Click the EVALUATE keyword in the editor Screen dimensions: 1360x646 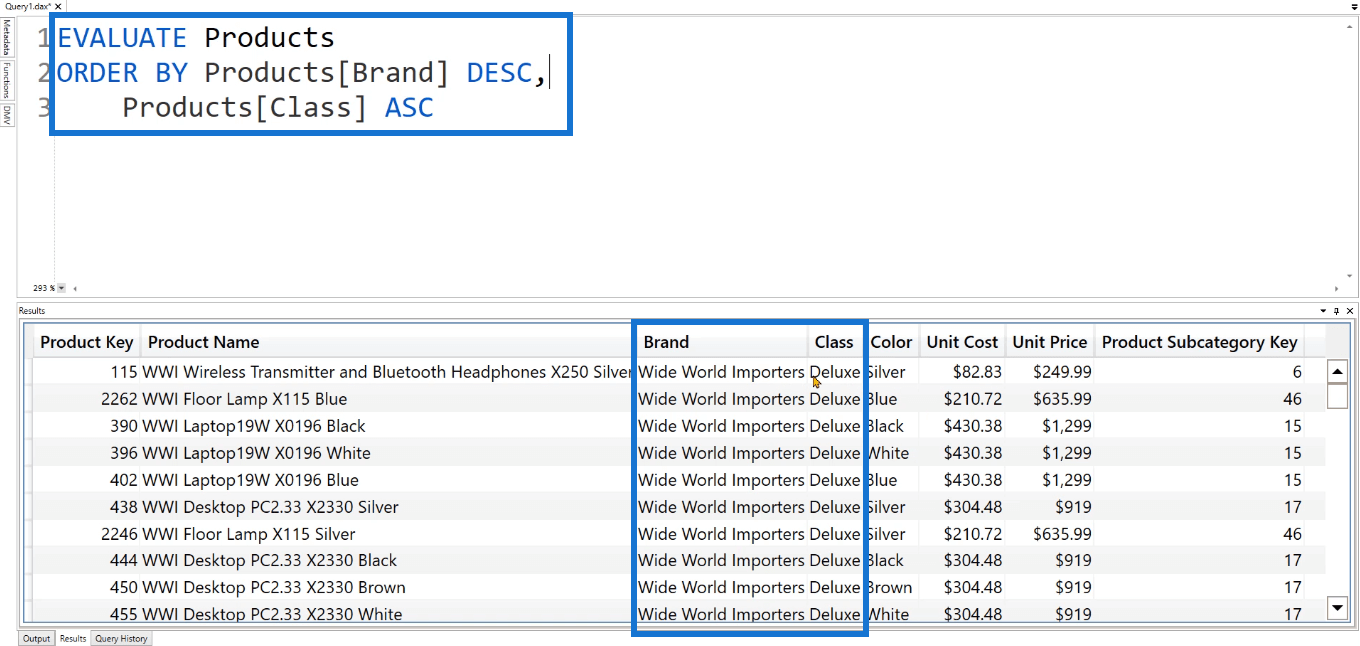click(x=122, y=38)
